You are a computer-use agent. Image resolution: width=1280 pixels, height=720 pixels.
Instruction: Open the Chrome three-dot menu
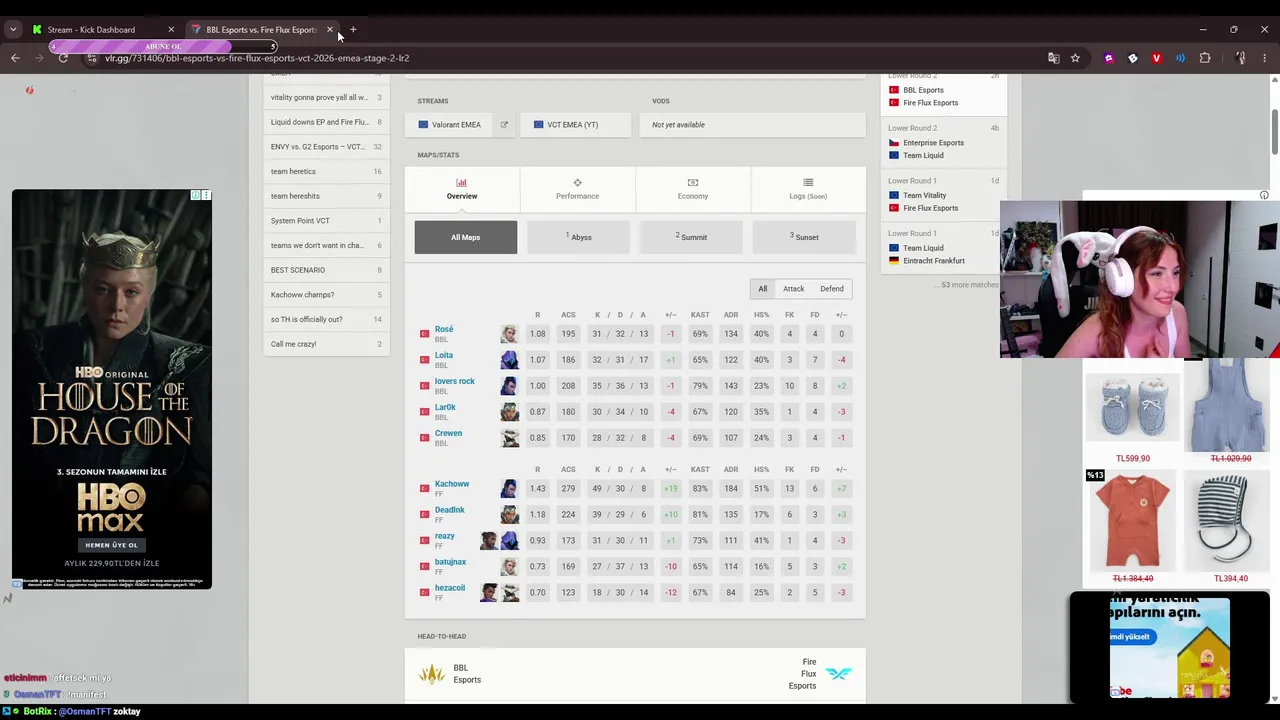click(x=1264, y=58)
